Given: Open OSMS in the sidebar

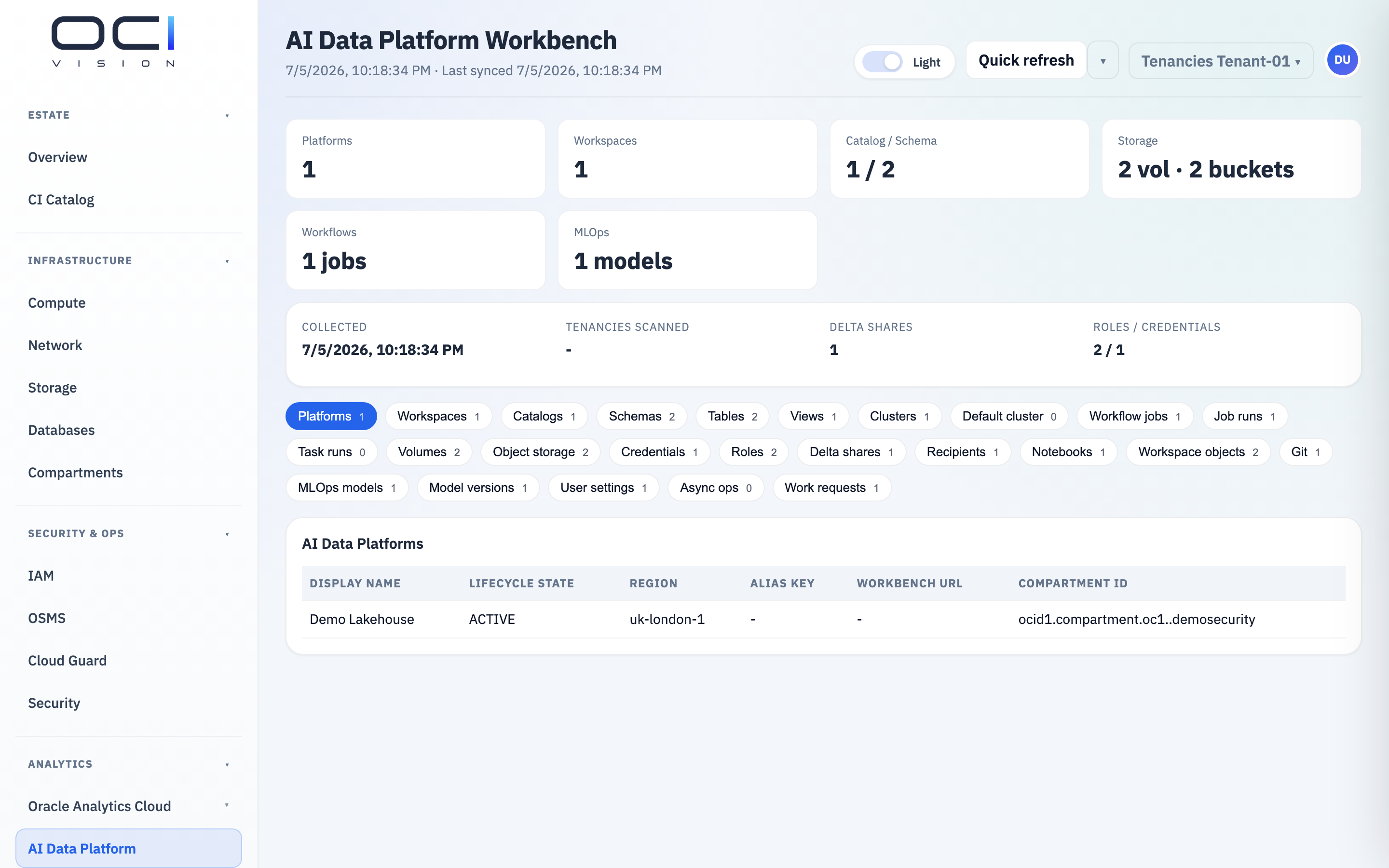Looking at the screenshot, I should [x=129, y=618].
